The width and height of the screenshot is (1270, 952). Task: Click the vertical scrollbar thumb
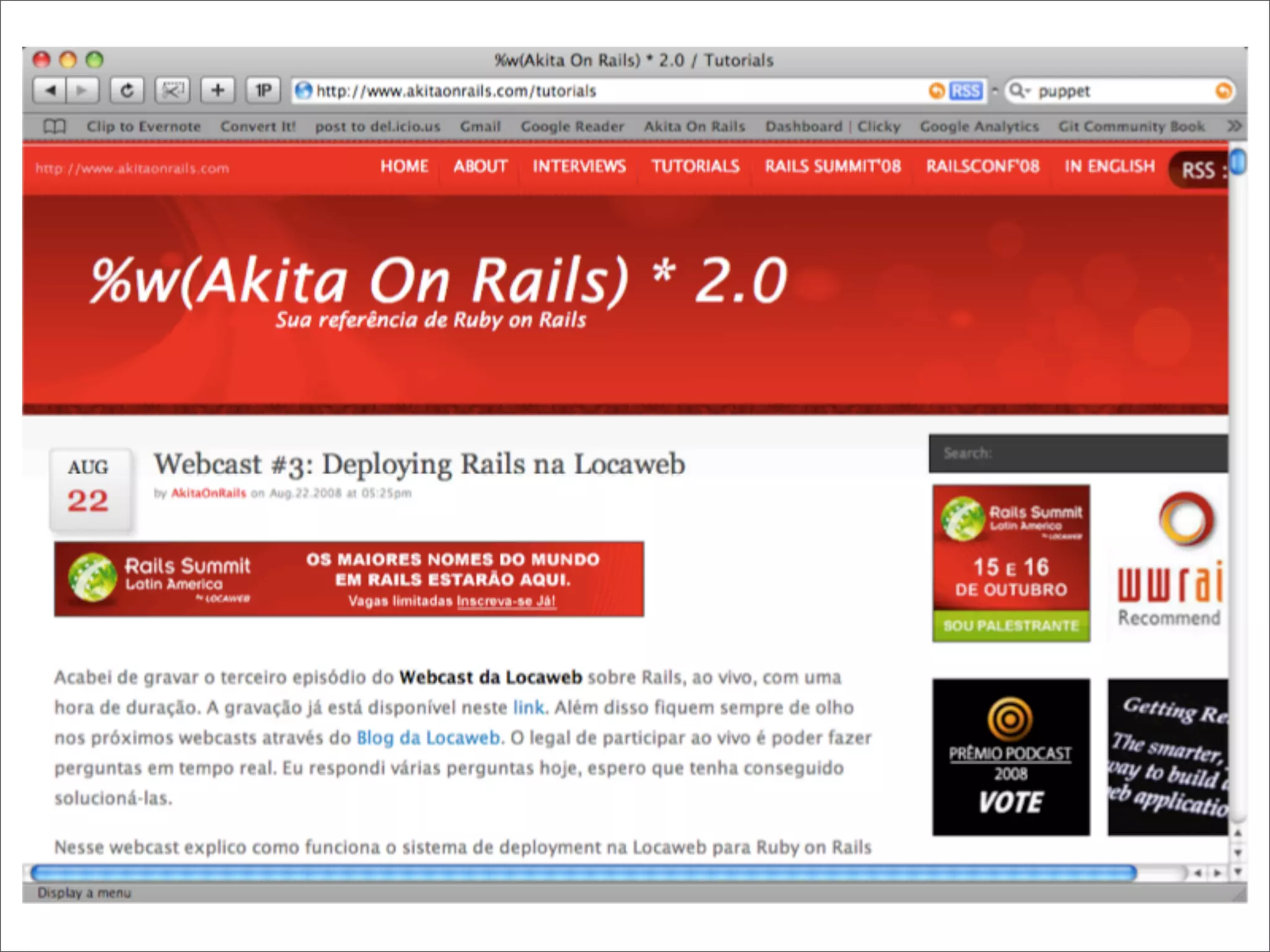coord(1238,162)
